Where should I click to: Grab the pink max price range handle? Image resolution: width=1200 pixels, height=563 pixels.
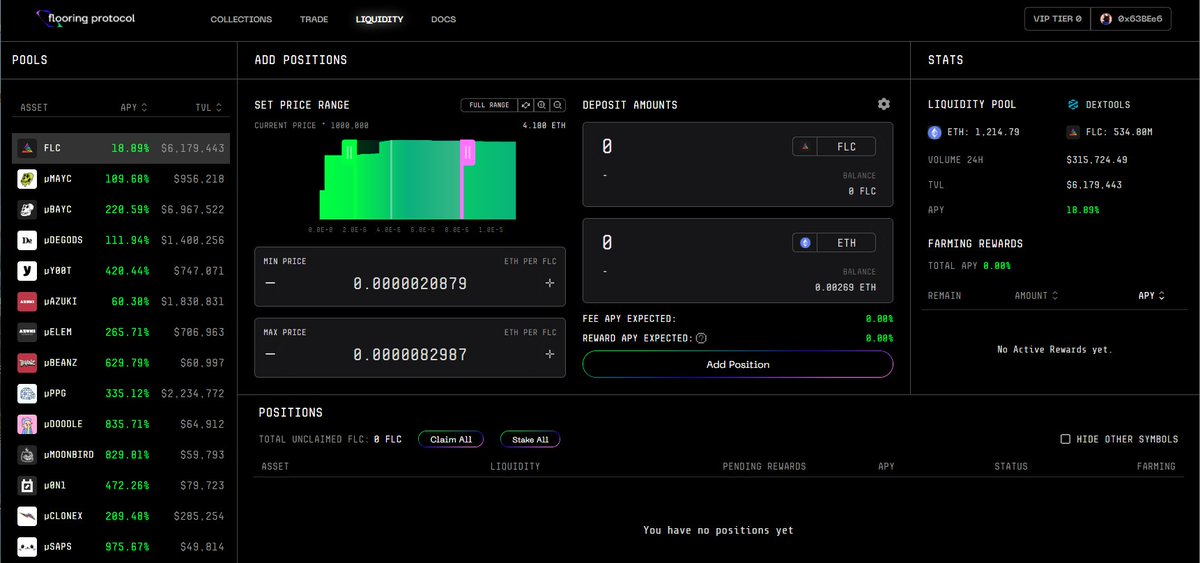(x=466, y=151)
